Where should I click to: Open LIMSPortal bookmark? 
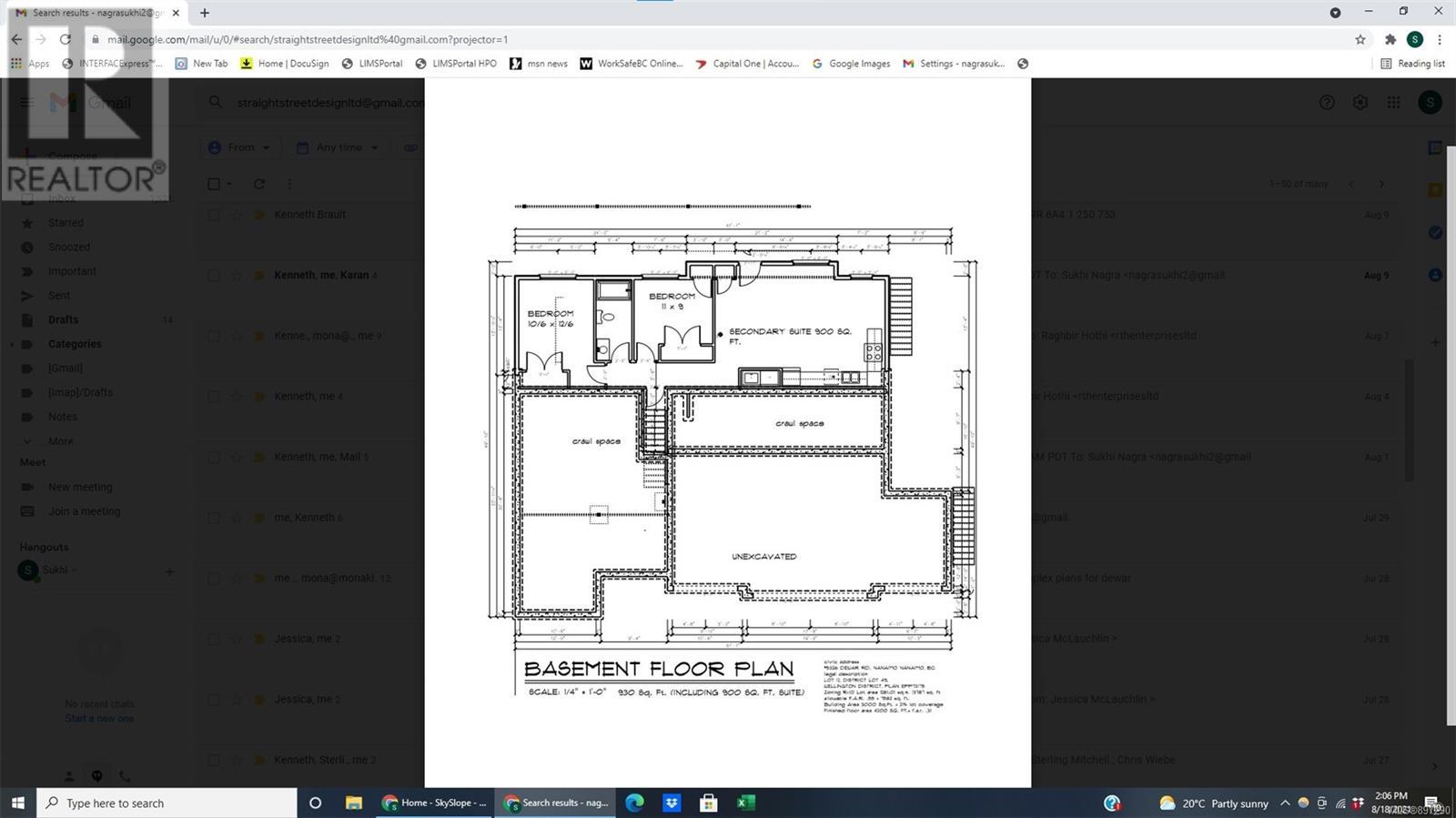coord(371,64)
